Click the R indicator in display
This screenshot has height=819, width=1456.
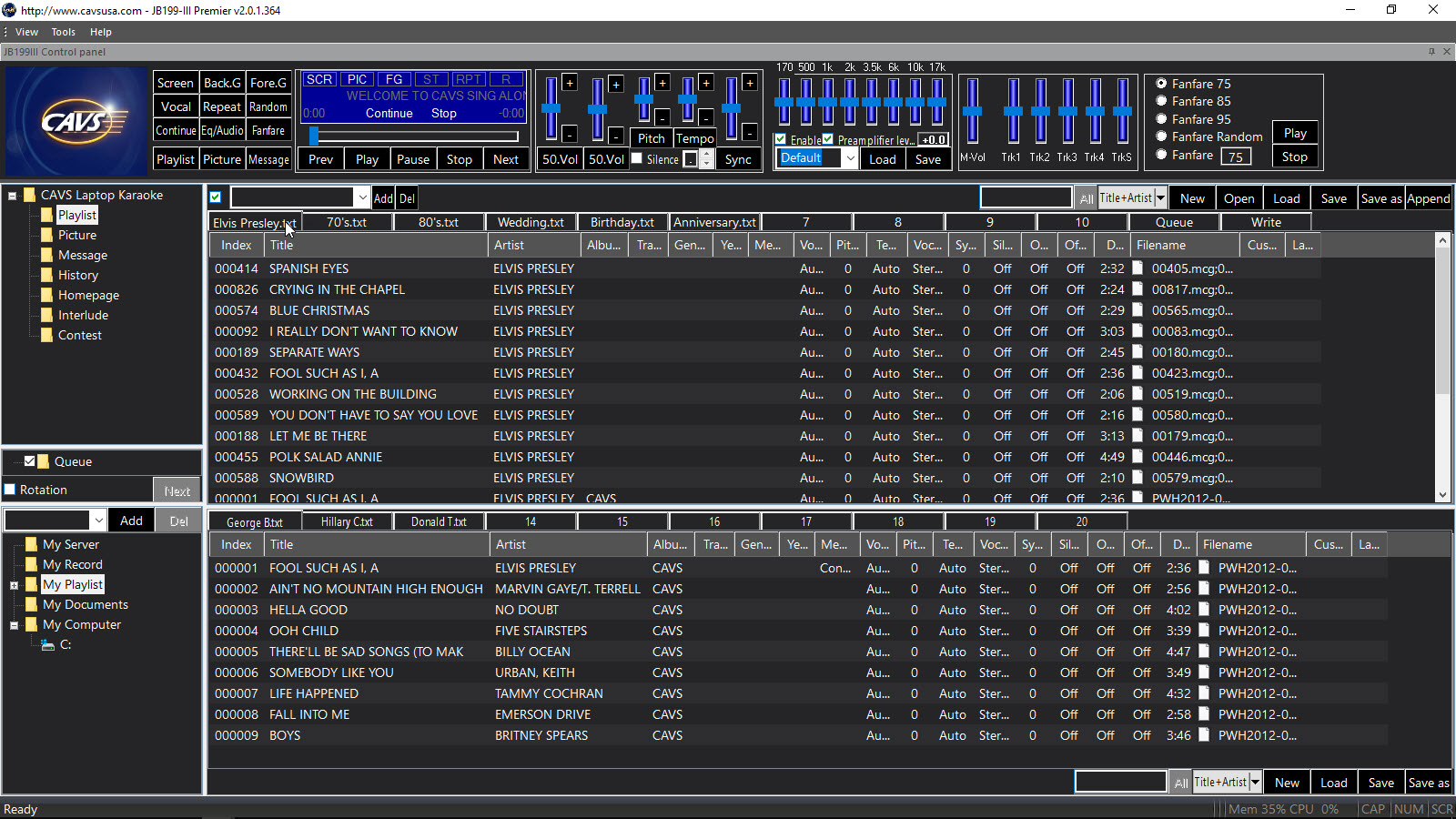click(506, 79)
